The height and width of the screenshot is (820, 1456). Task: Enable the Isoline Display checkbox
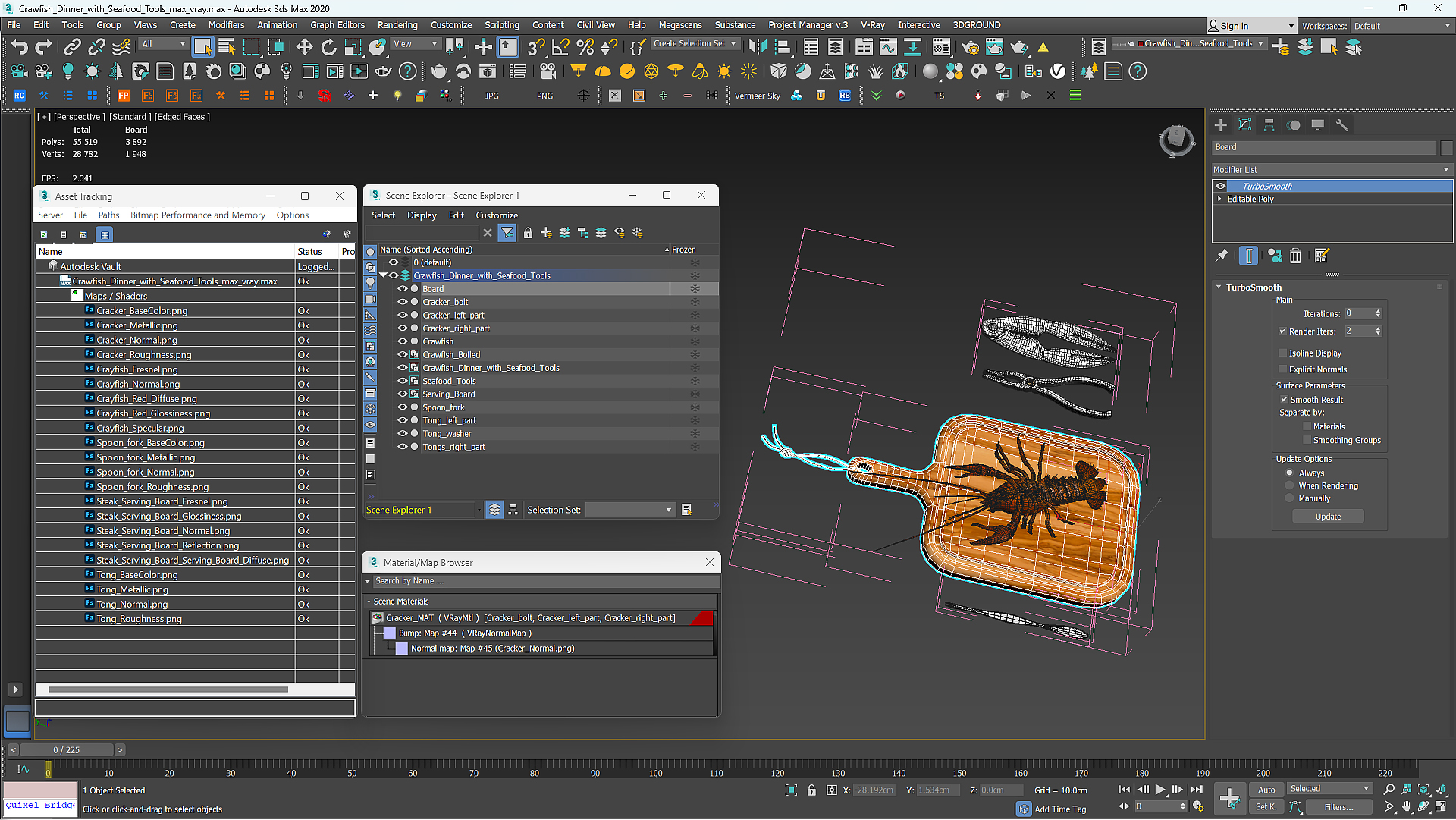click(x=1283, y=353)
